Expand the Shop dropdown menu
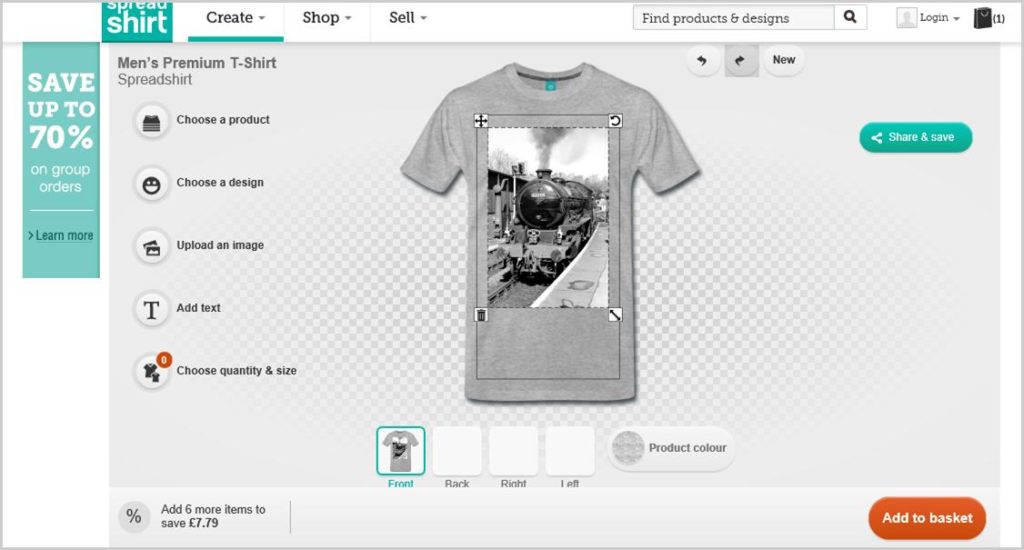1024x550 pixels. click(x=327, y=18)
